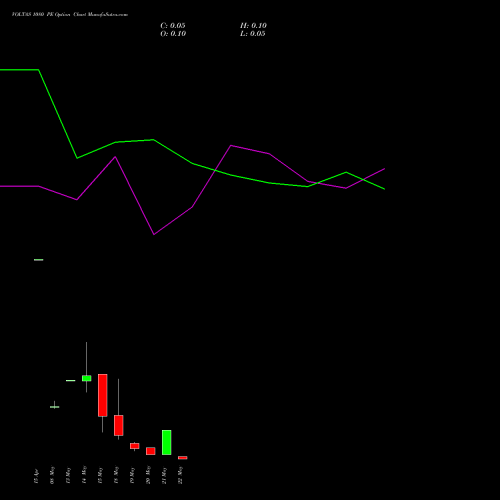This screenshot has height=500, width=500.
Task: Click the chart title text at top left
Action: pyautogui.click(x=70, y=14)
